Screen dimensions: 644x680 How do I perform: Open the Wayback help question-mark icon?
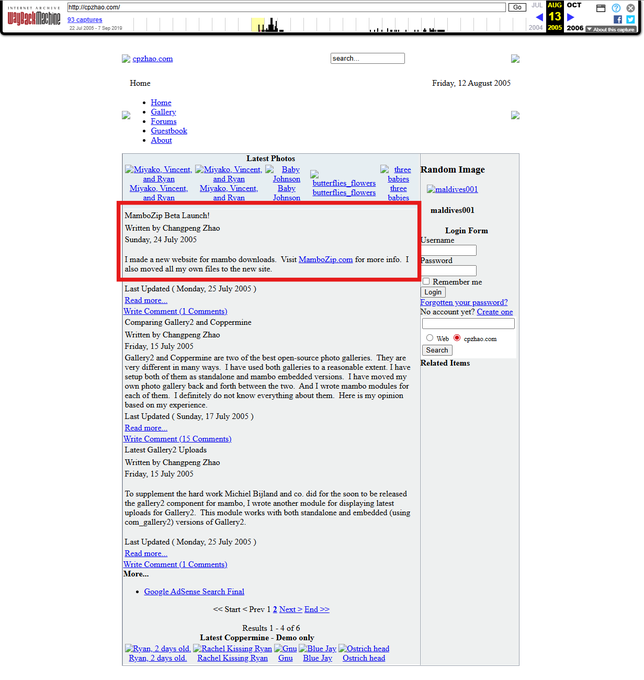616,8
